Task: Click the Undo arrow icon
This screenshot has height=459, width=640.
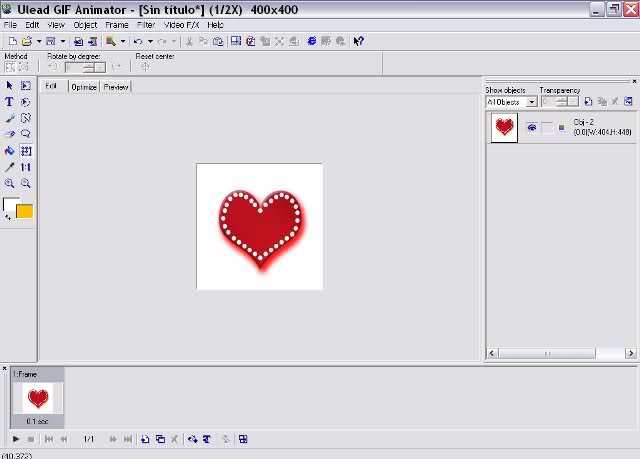Action: 138,41
